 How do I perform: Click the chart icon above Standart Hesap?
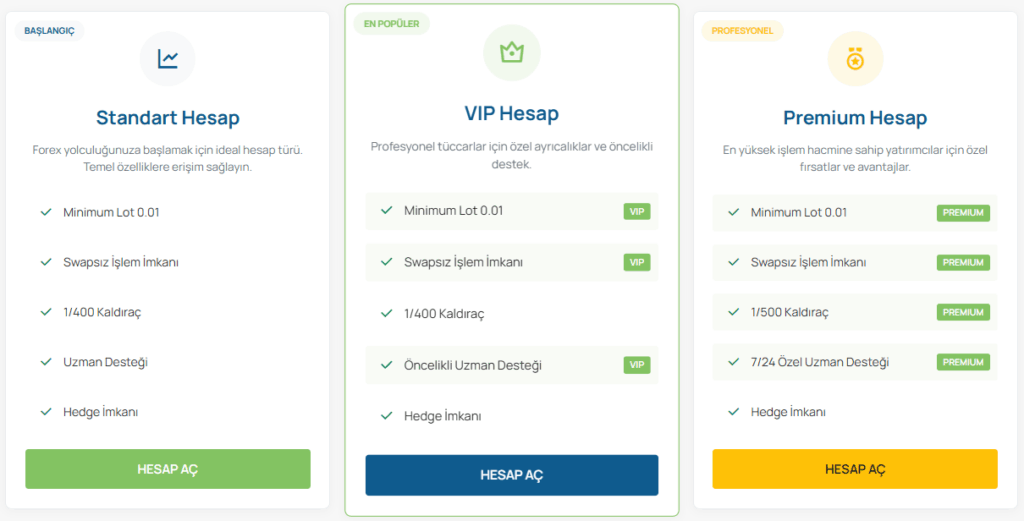(167, 59)
